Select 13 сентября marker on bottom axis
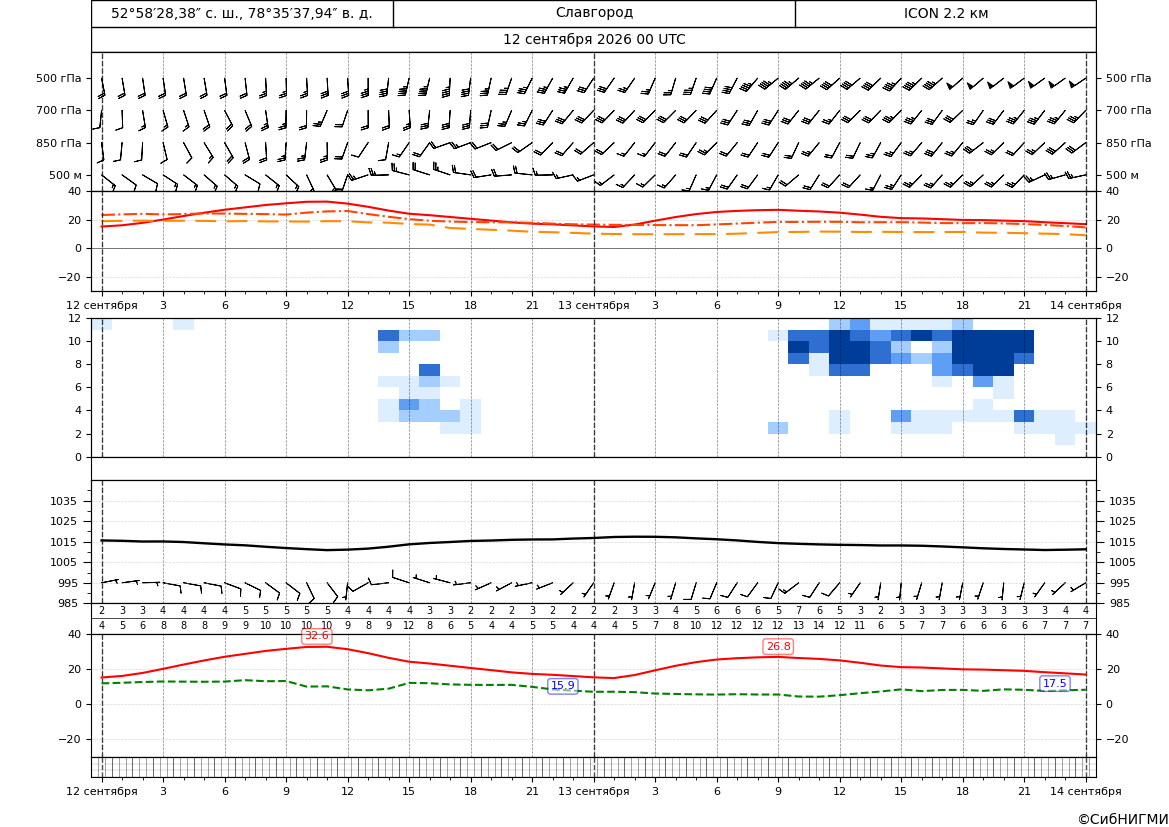Image resolution: width=1169 pixels, height=827 pixels. [x=594, y=791]
